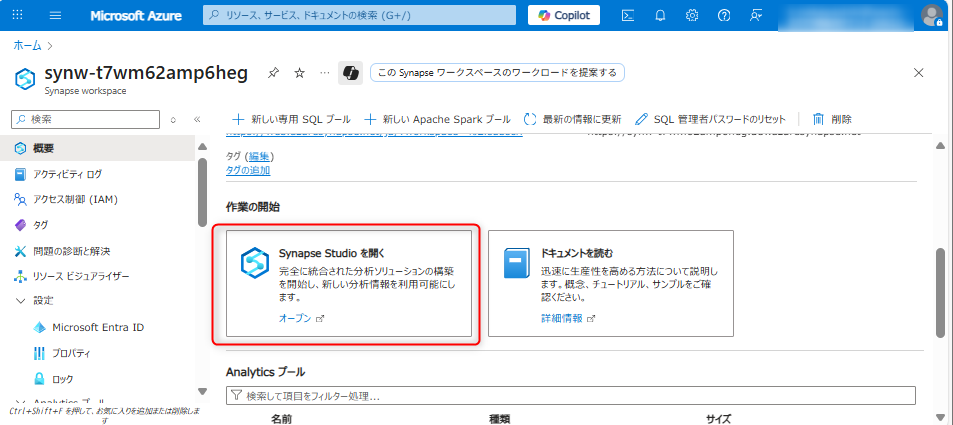Pin the workspace to dashboard
953x425 pixels.
[x=274, y=74]
